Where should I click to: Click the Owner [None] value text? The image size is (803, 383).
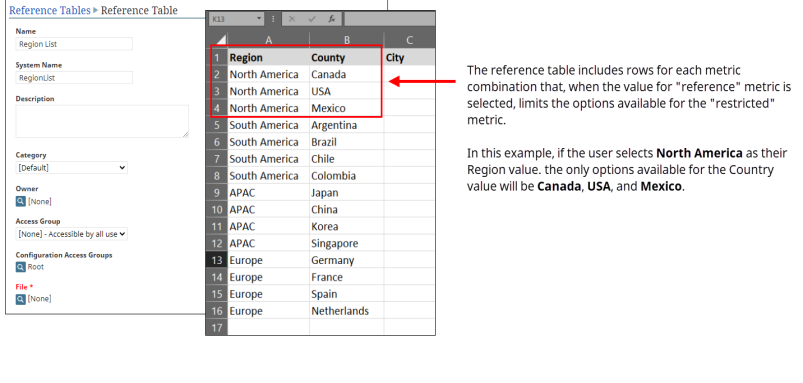tap(39, 202)
